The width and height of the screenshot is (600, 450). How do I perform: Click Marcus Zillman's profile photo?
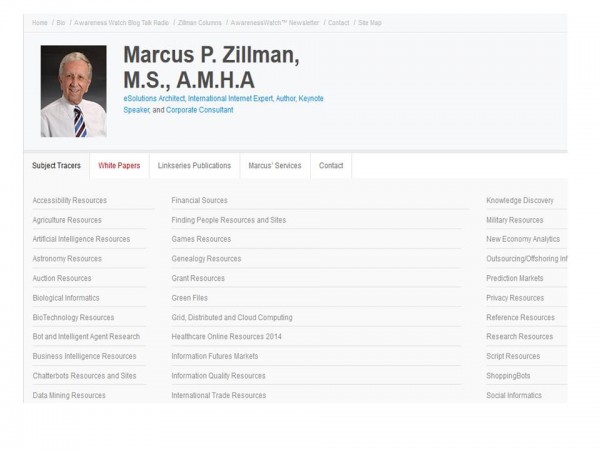click(73, 91)
